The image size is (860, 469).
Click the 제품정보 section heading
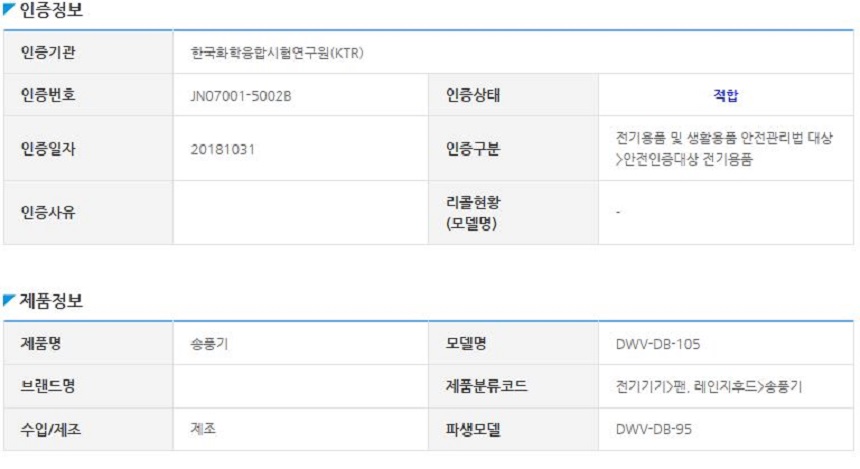point(51,301)
